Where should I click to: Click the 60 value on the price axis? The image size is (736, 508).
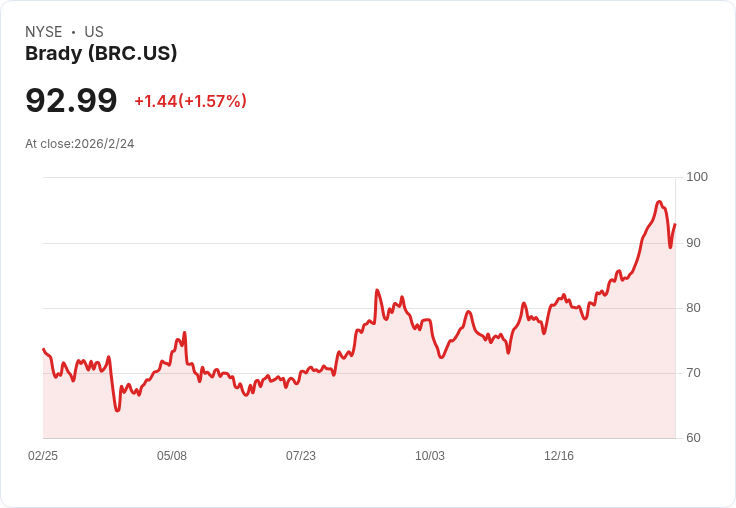[x=694, y=438]
